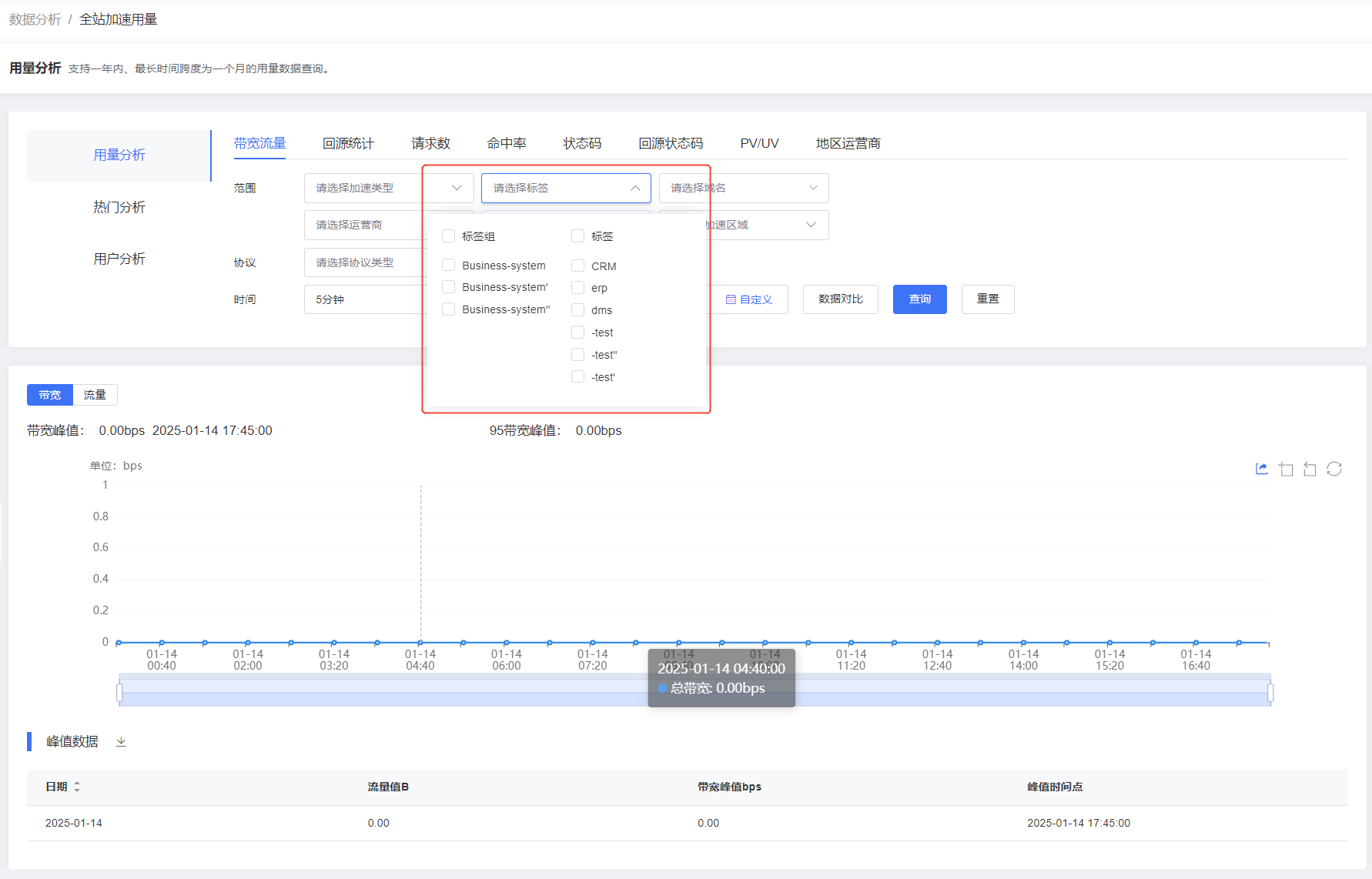Collapse the 请选择标签 dropdown

(x=566, y=188)
